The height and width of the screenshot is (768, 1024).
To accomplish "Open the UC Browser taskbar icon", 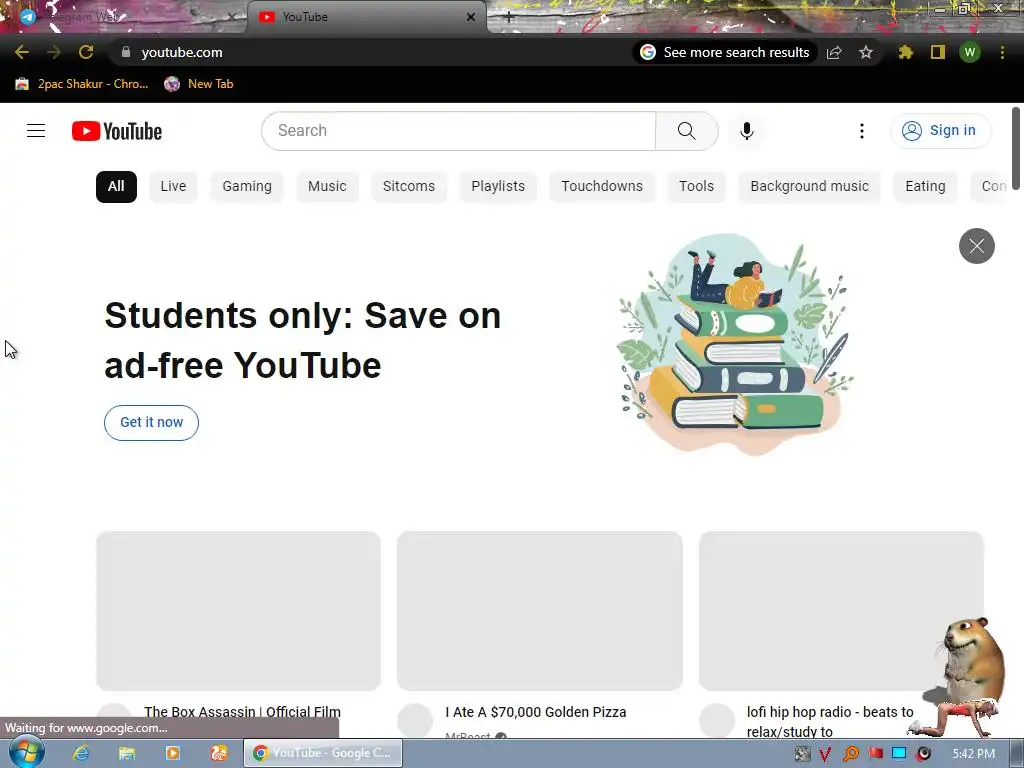I will [x=219, y=754].
